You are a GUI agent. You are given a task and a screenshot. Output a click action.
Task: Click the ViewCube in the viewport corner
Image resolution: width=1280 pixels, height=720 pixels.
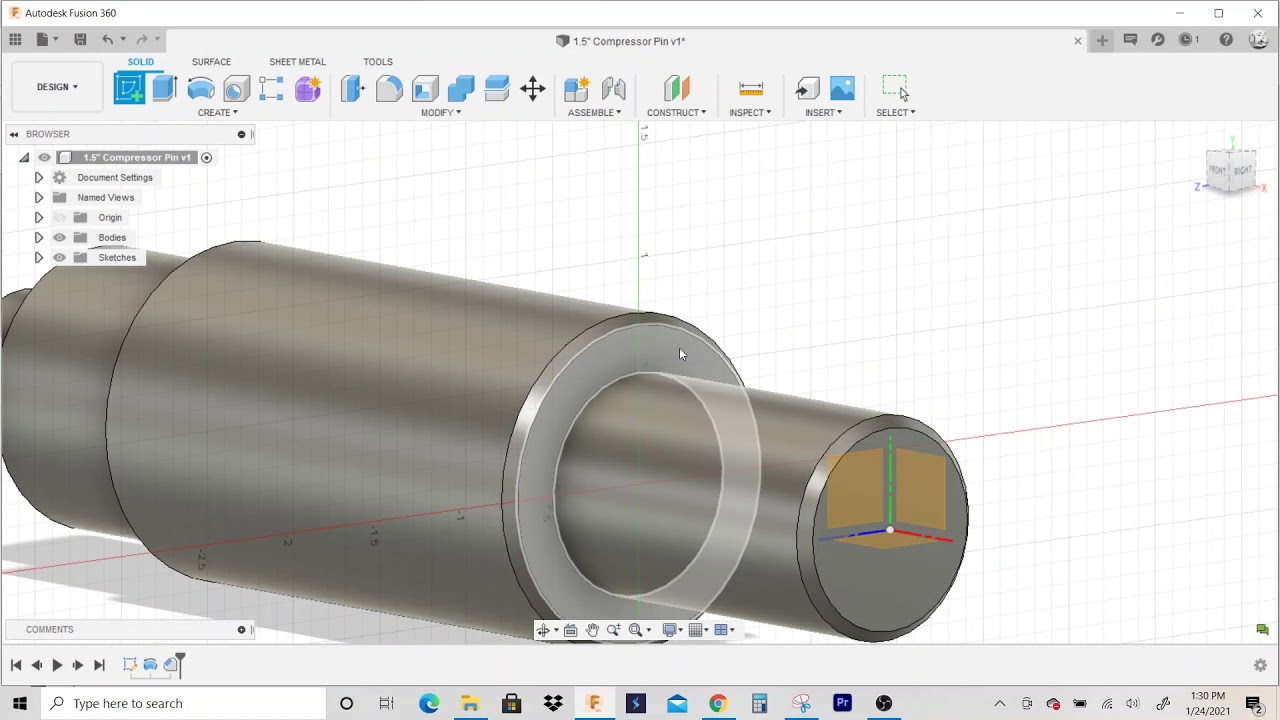(x=1231, y=171)
